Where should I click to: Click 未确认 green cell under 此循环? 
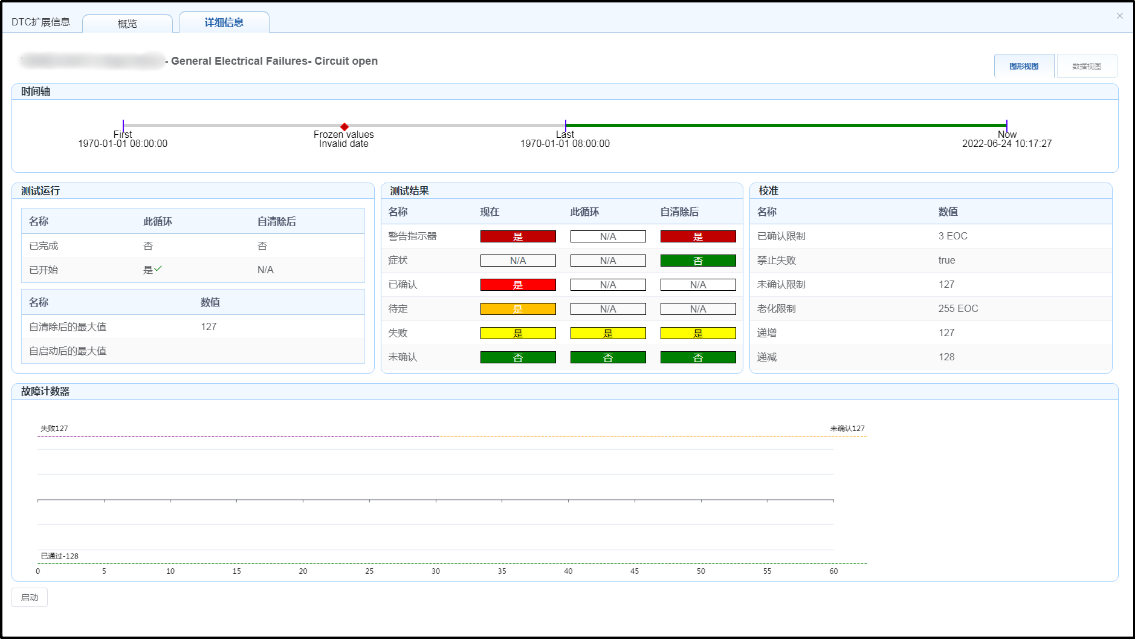point(608,357)
